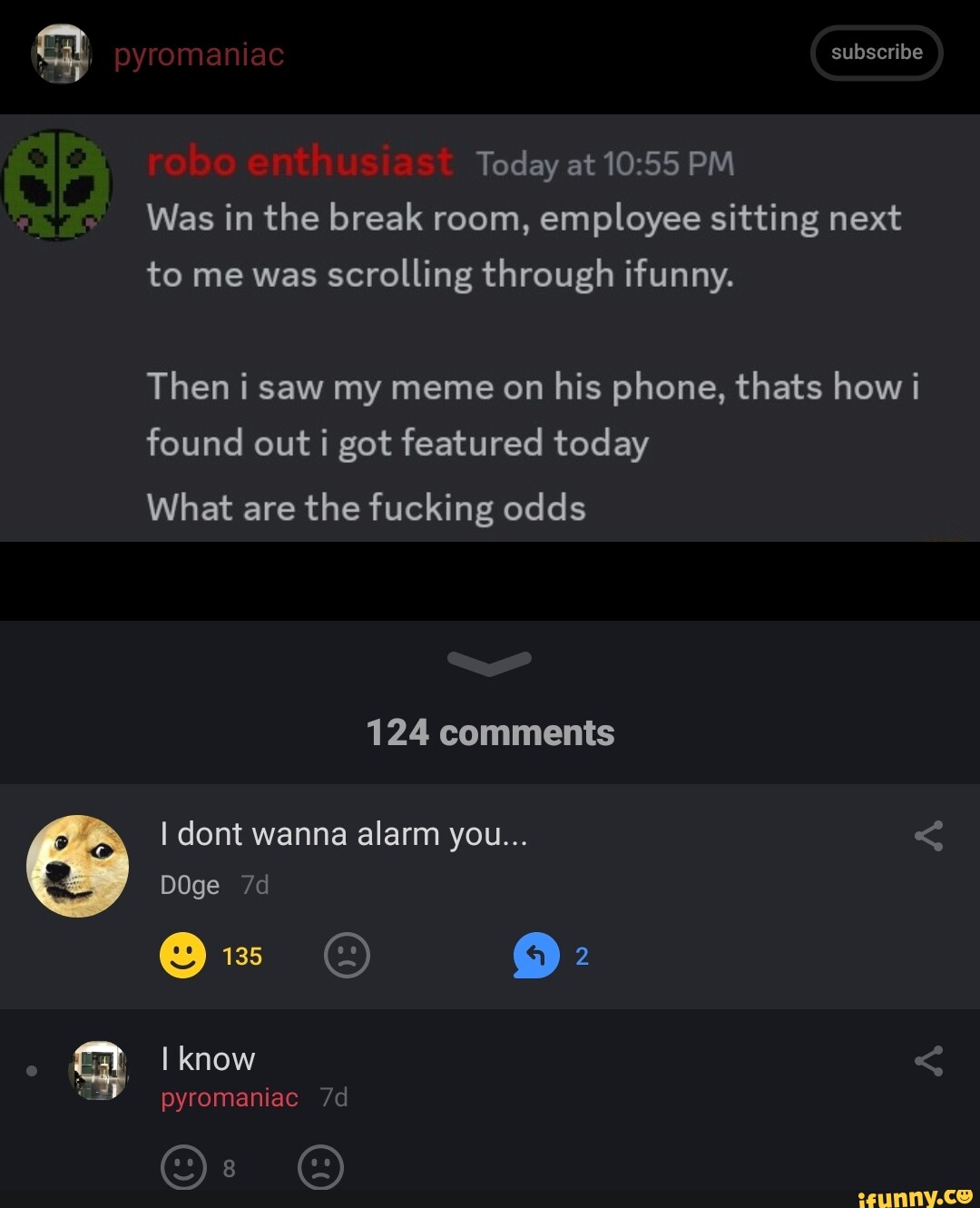
Task: Tap pyromaniac's avatar in the header
Action: click(62, 54)
